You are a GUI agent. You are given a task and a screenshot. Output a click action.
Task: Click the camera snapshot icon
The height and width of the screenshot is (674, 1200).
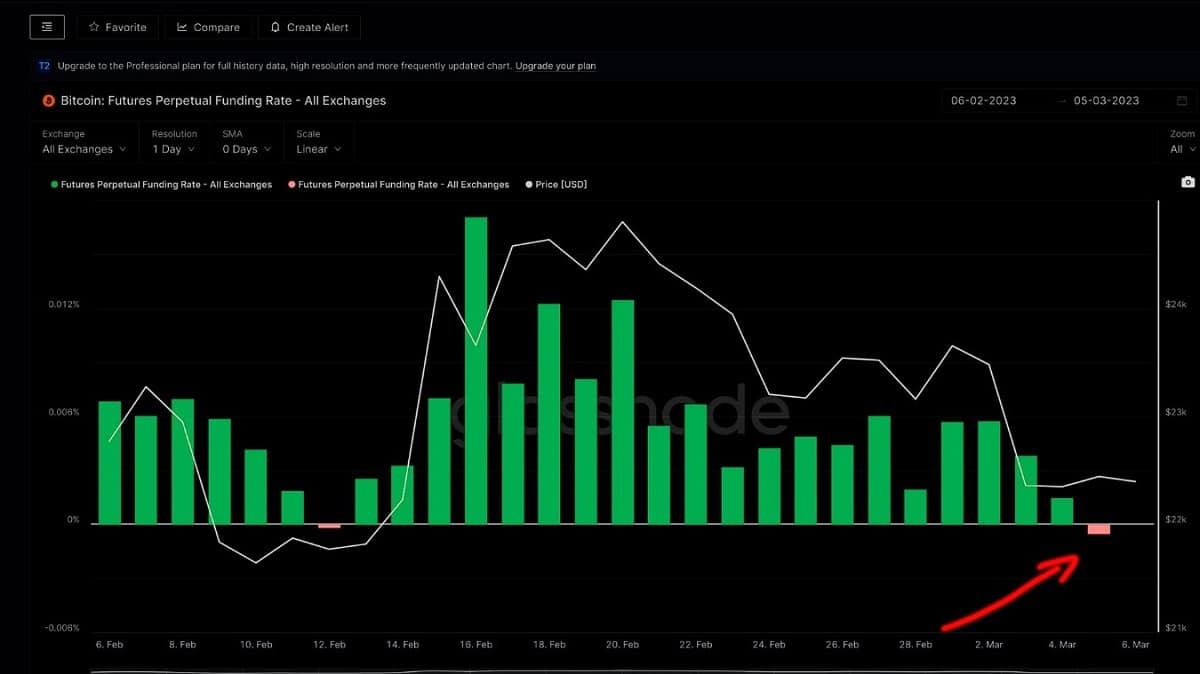tap(1187, 182)
